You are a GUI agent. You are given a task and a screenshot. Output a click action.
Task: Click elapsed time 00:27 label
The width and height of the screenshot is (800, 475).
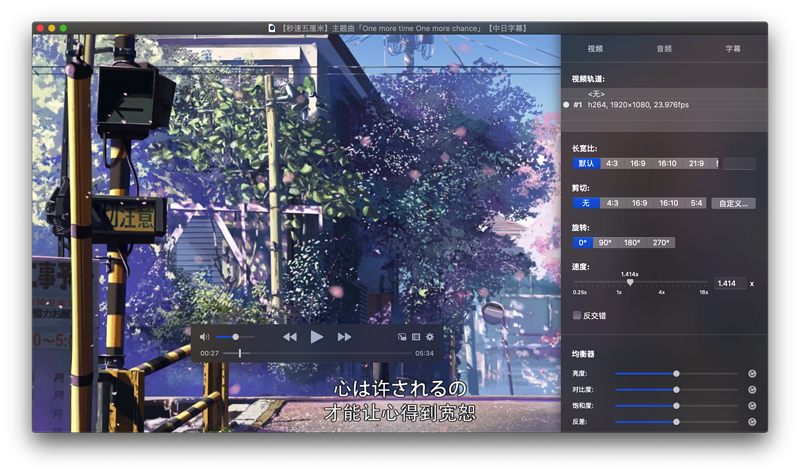coord(209,353)
